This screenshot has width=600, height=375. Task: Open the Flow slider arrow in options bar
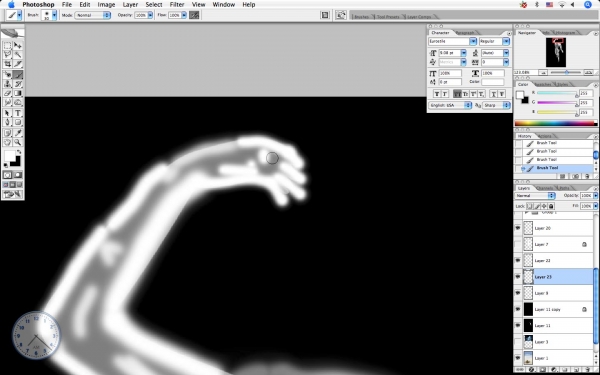tap(184, 15)
